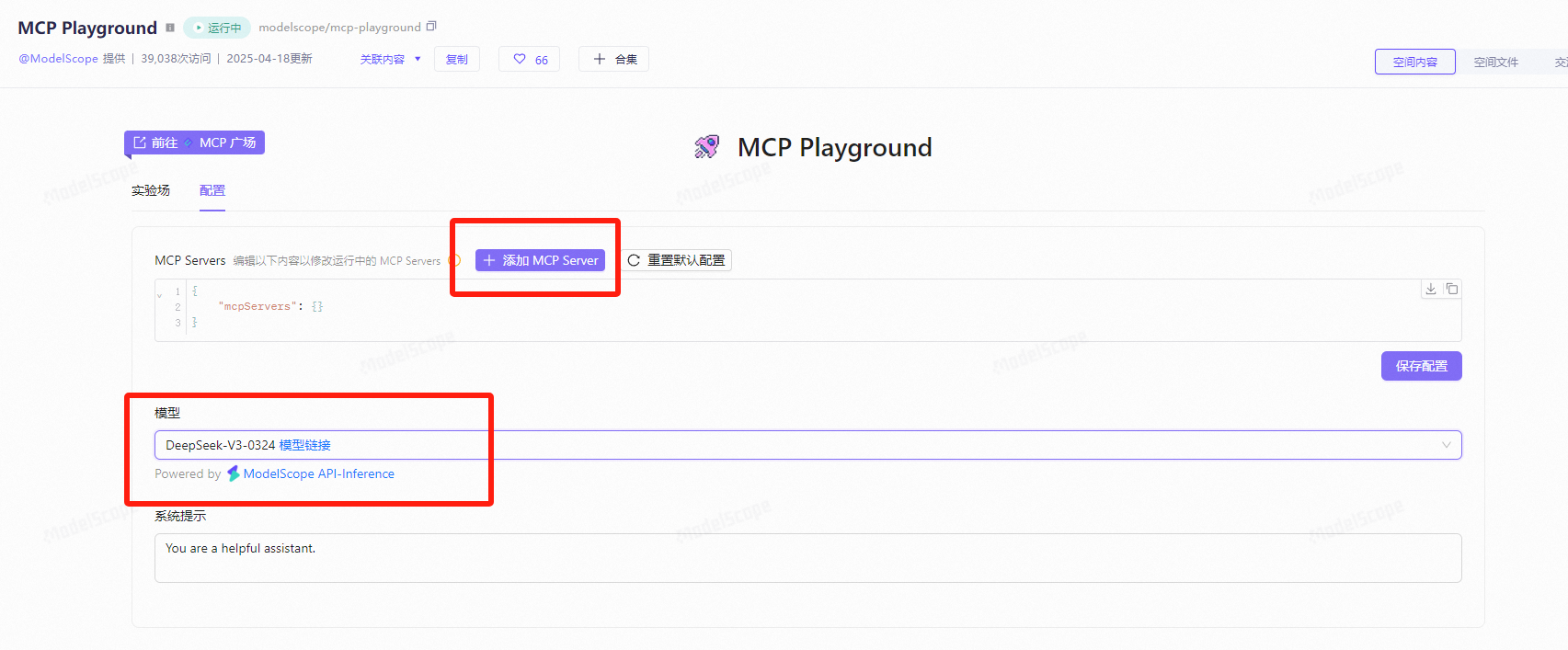
Task: Copy the modelscope/mcp-playground path with copy icon
Action: (431, 27)
